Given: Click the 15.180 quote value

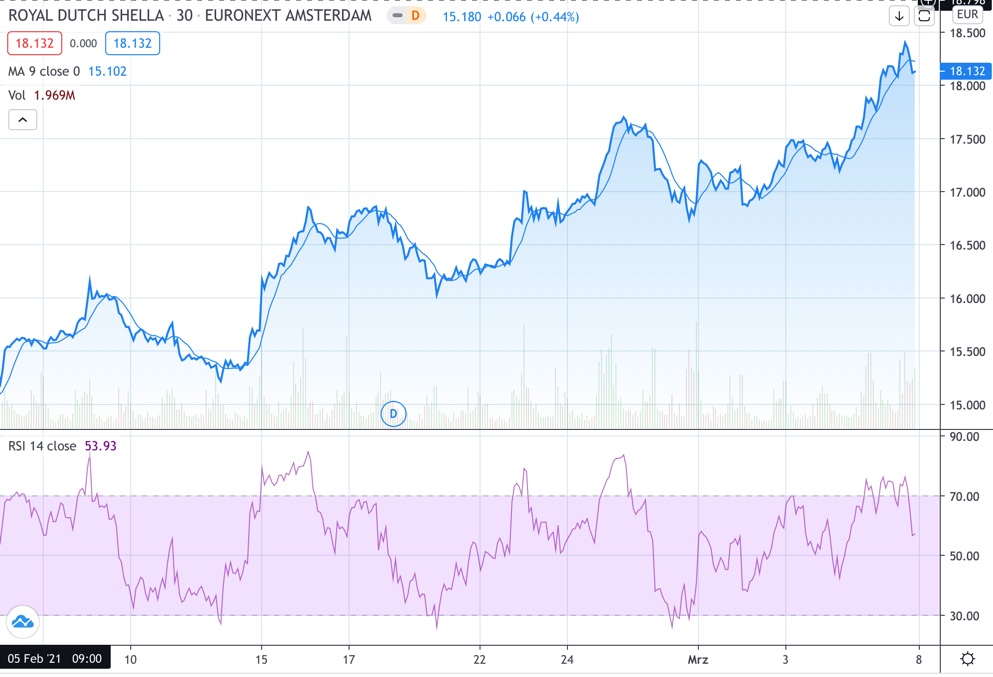Looking at the screenshot, I should (x=462, y=17).
